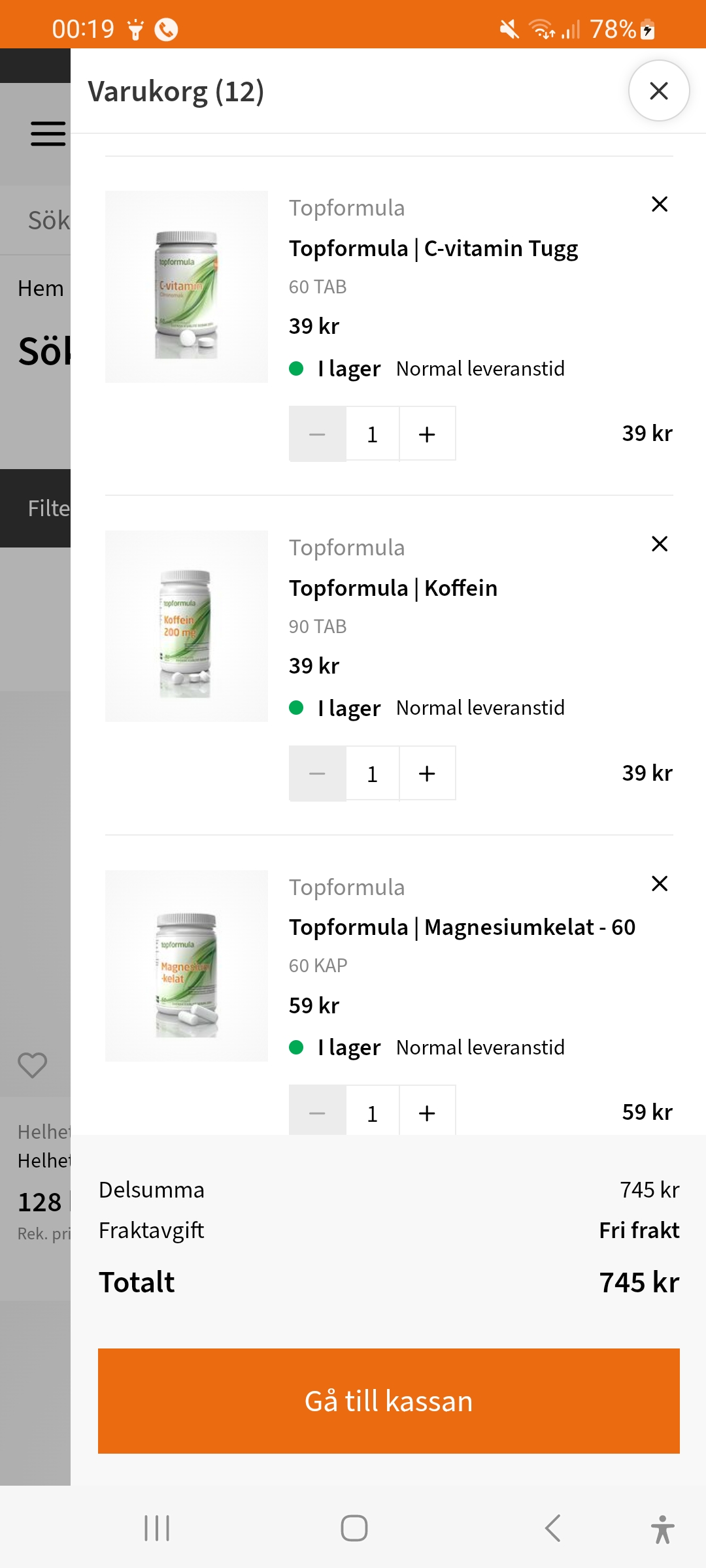Open Koffein product image
The width and height of the screenshot is (706, 1568).
click(x=186, y=626)
